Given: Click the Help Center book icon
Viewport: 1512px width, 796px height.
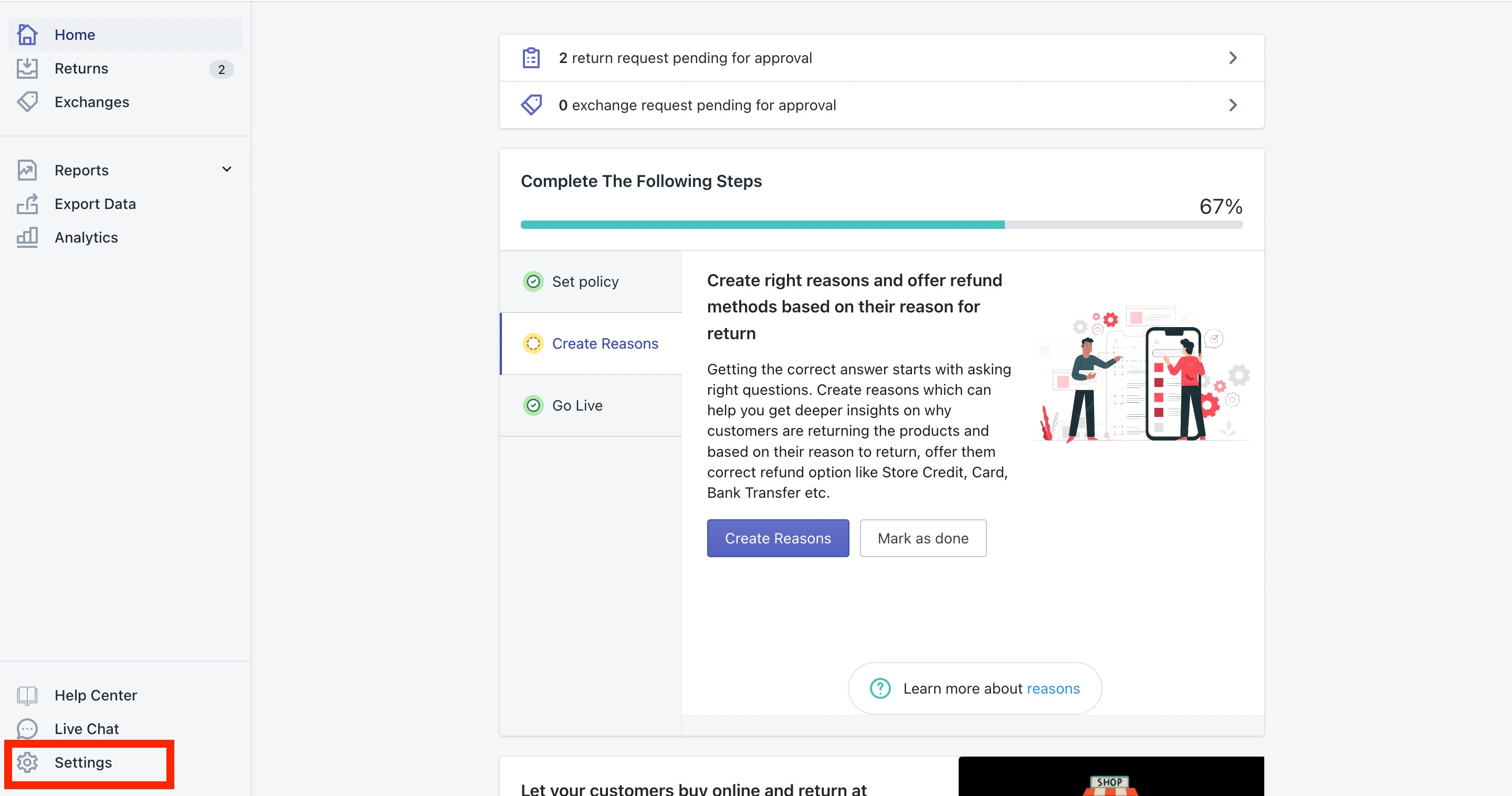Looking at the screenshot, I should (27, 695).
